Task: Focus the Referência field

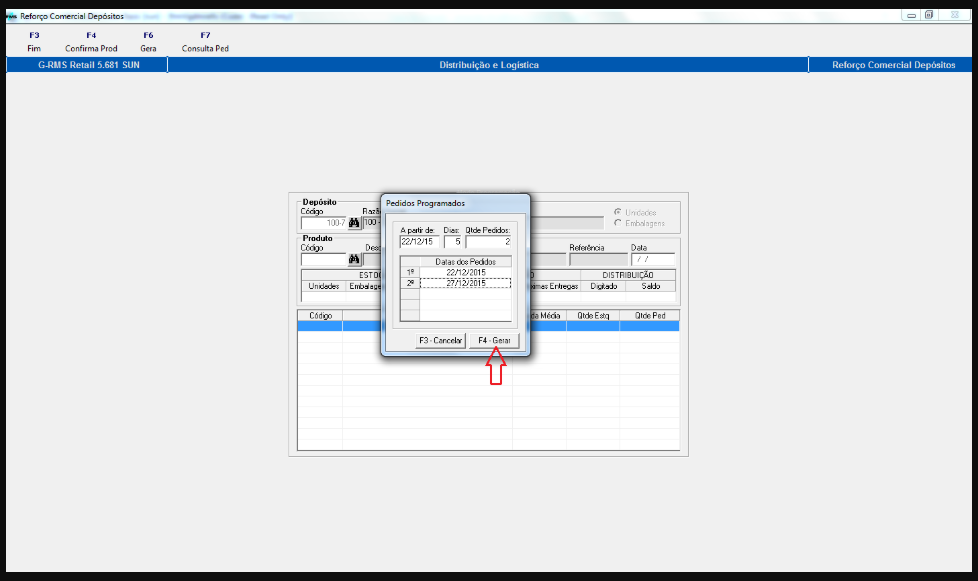Action: [x=598, y=259]
